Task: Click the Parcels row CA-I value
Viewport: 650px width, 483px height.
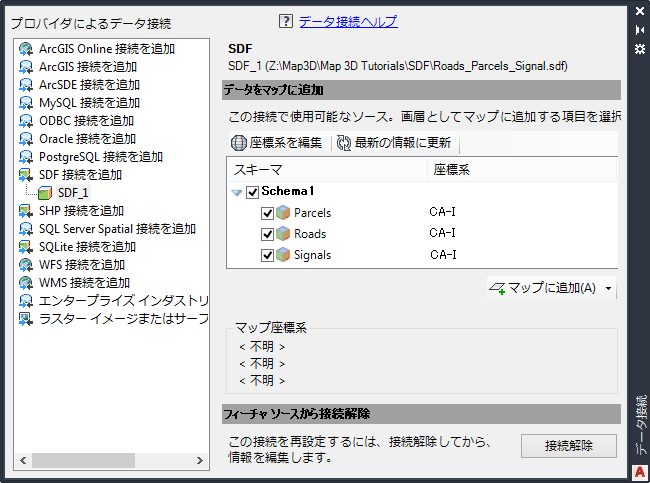Action: 442,212
